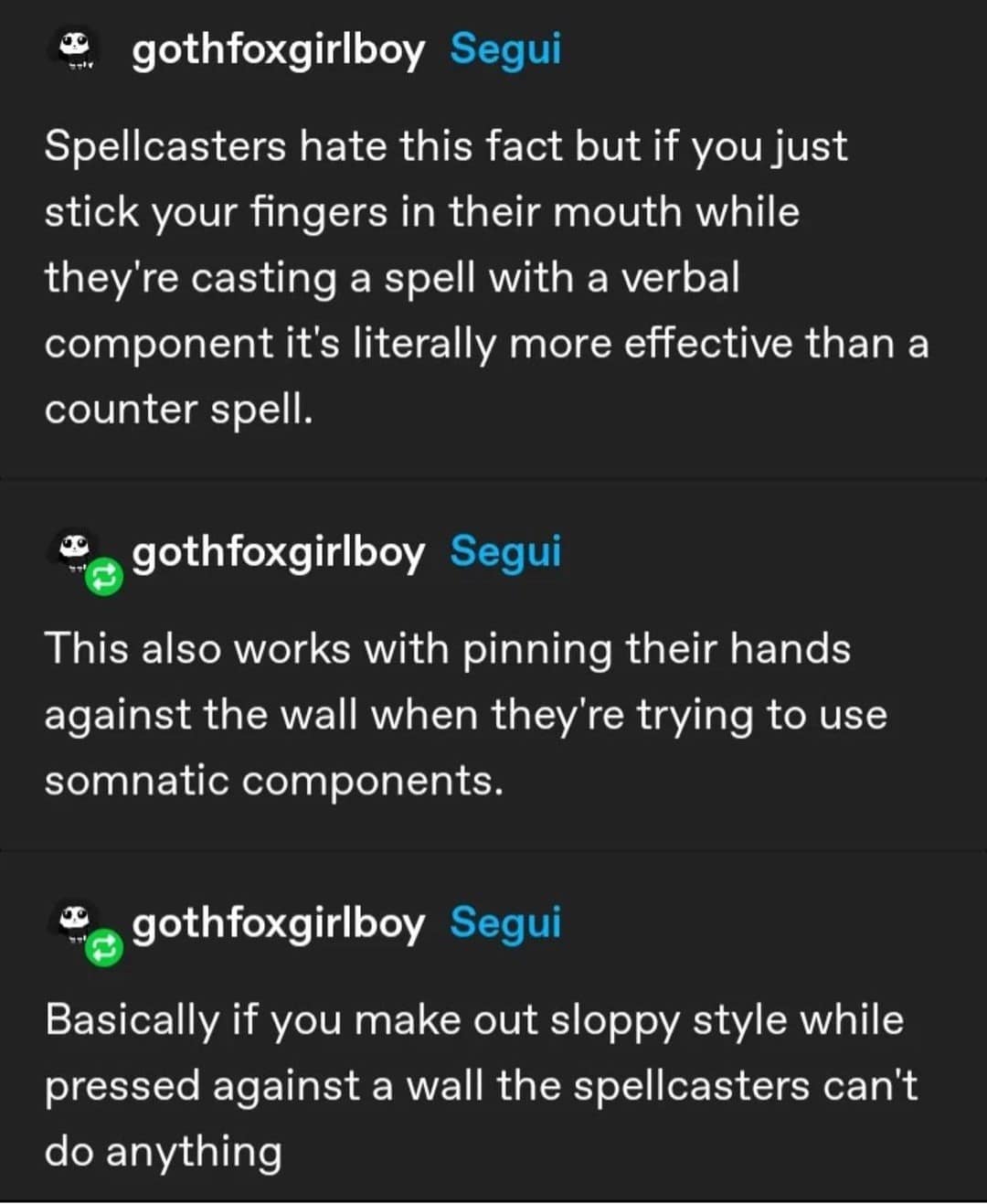Click the word 'Basically' opening the third post

(x=132, y=1020)
